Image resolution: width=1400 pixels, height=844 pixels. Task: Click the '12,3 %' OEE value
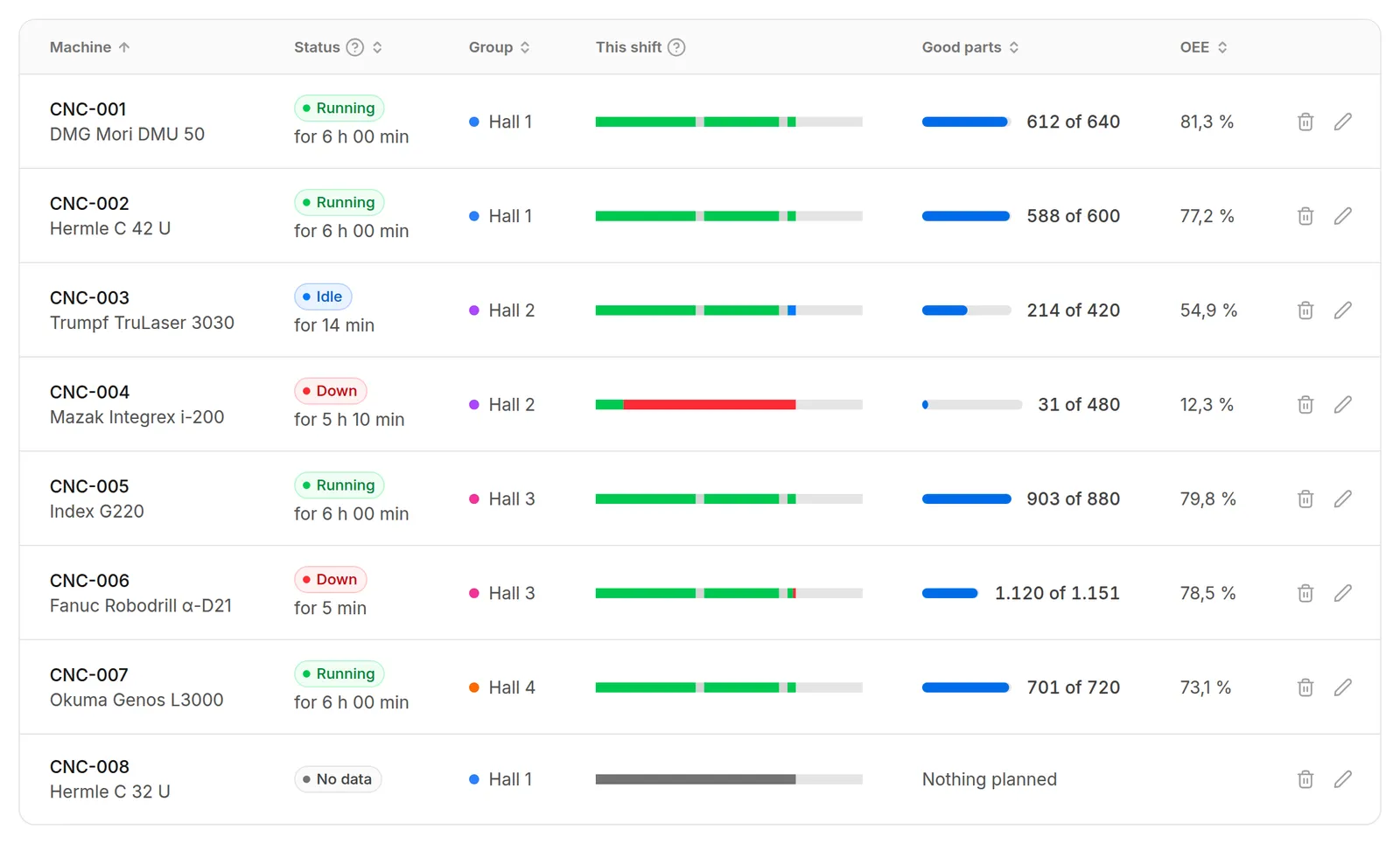click(1207, 405)
